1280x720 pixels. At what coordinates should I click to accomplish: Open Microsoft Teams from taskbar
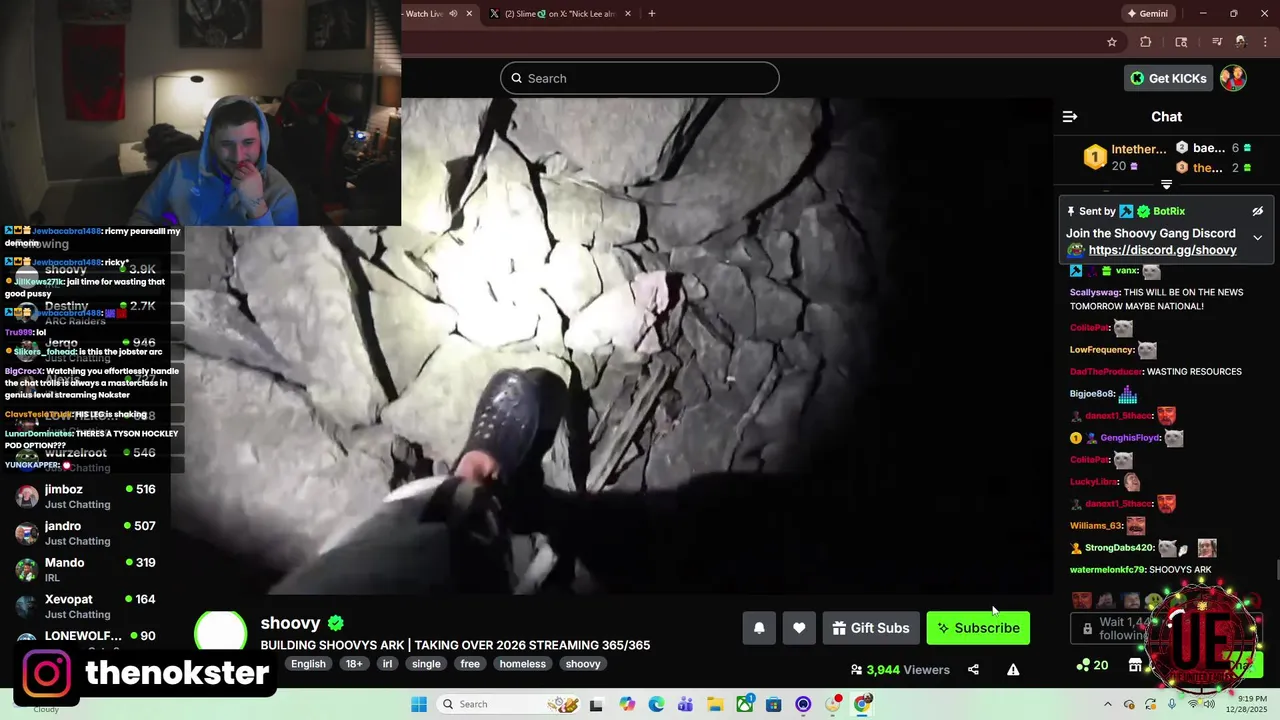click(685, 704)
